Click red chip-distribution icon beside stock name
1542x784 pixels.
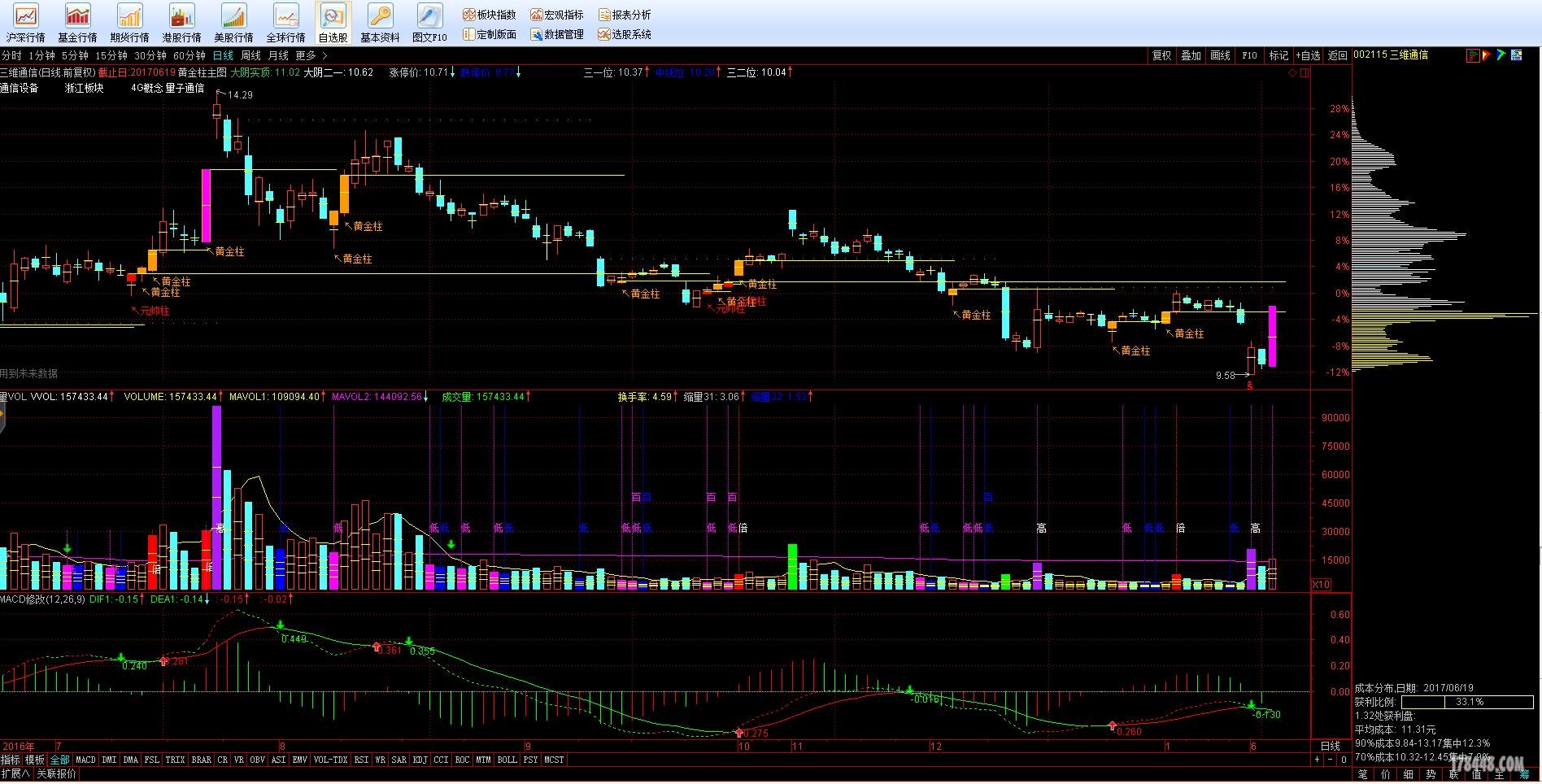pyautogui.click(x=1473, y=55)
